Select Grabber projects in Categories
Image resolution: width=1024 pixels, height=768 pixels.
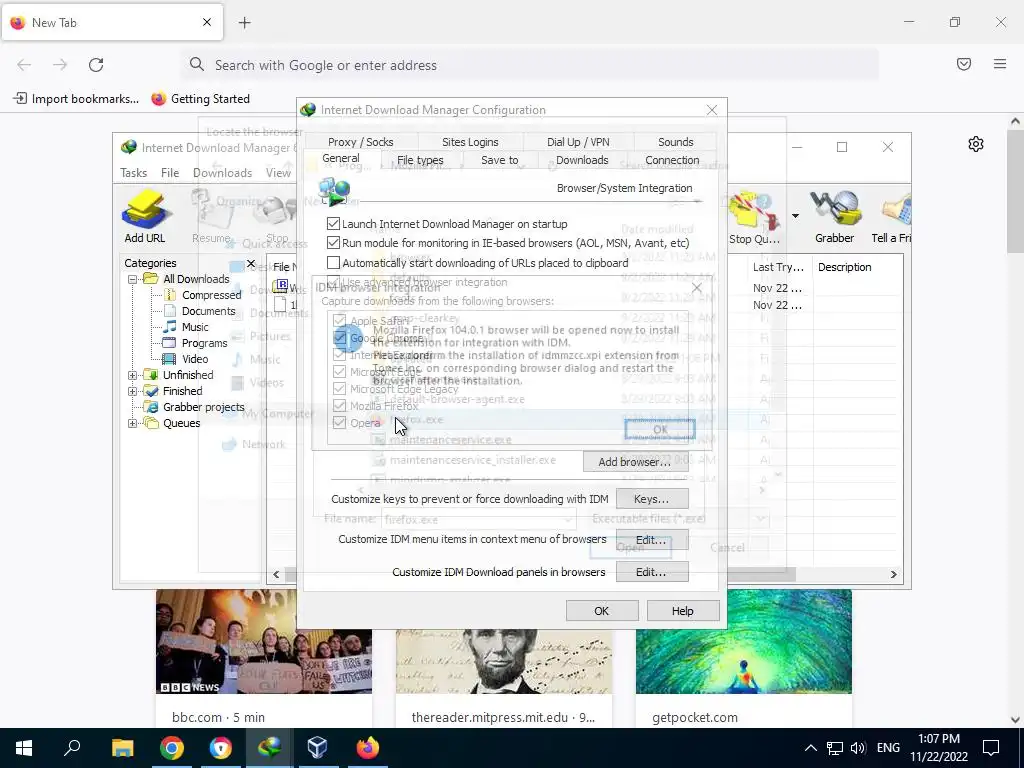[x=203, y=408]
